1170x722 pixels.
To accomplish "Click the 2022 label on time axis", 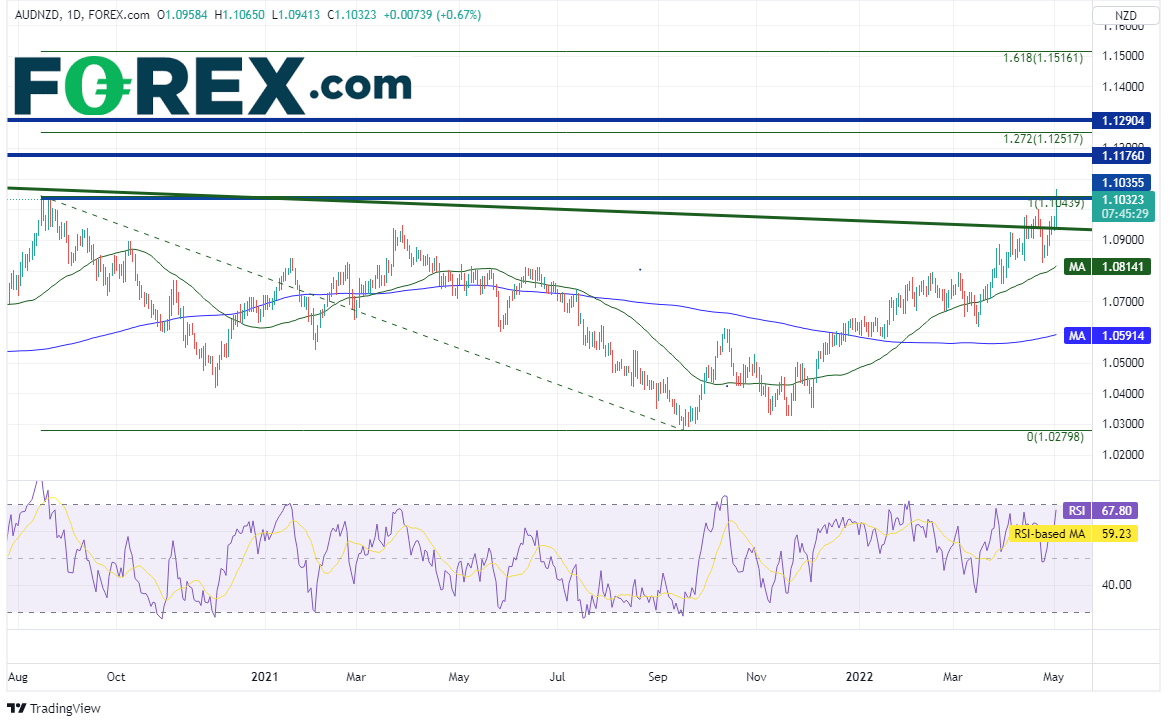I will pos(858,677).
